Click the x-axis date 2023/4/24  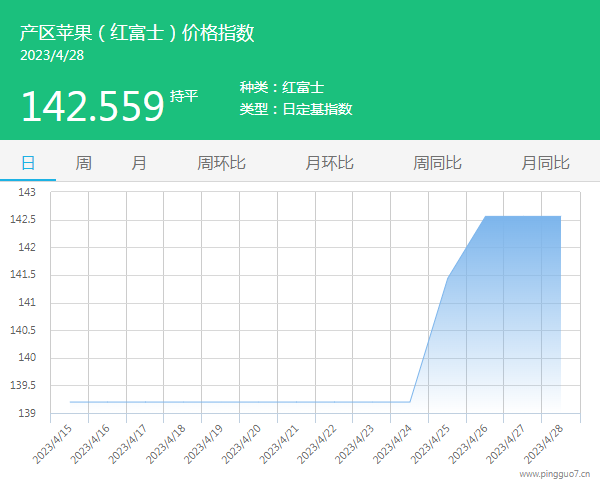tap(393, 444)
